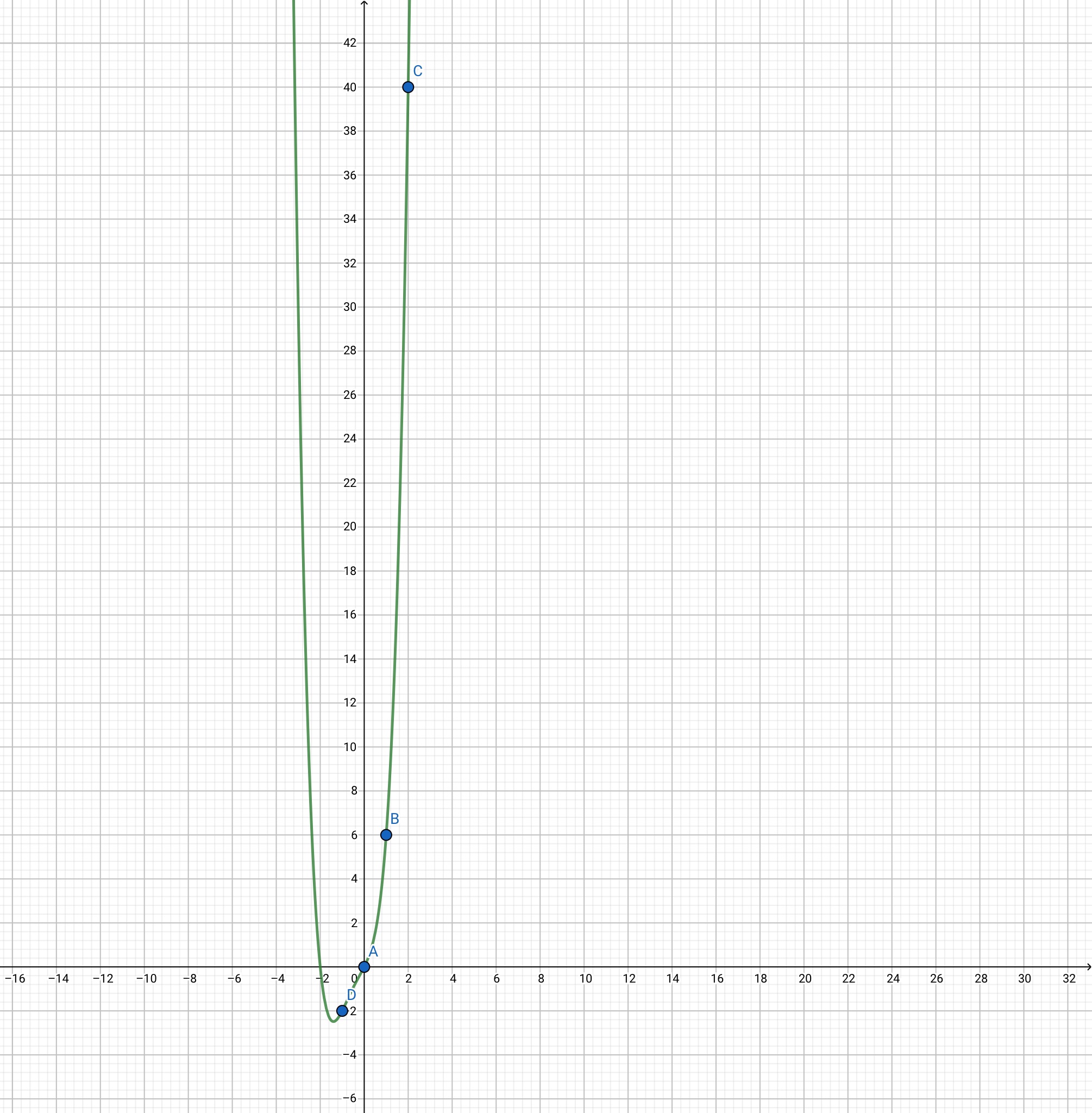
Task: Click the x-axis tick label −16
Action: pos(15,979)
